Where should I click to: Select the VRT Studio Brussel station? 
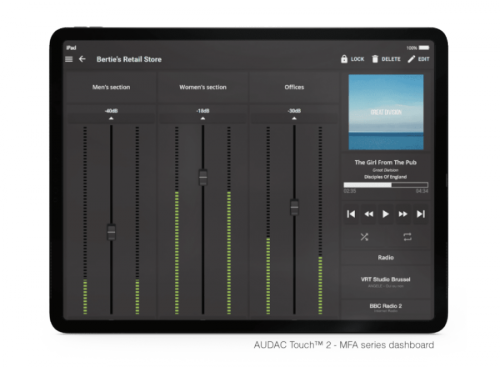pyautogui.click(x=386, y=282)
